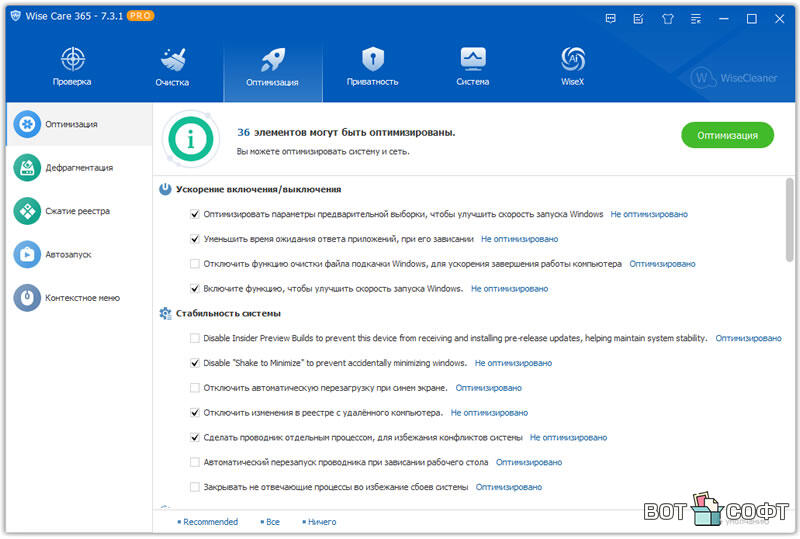Switch to Сжатие реестра in the sidebar
This screenshot has height=539, width=800.
pos(77,211)
